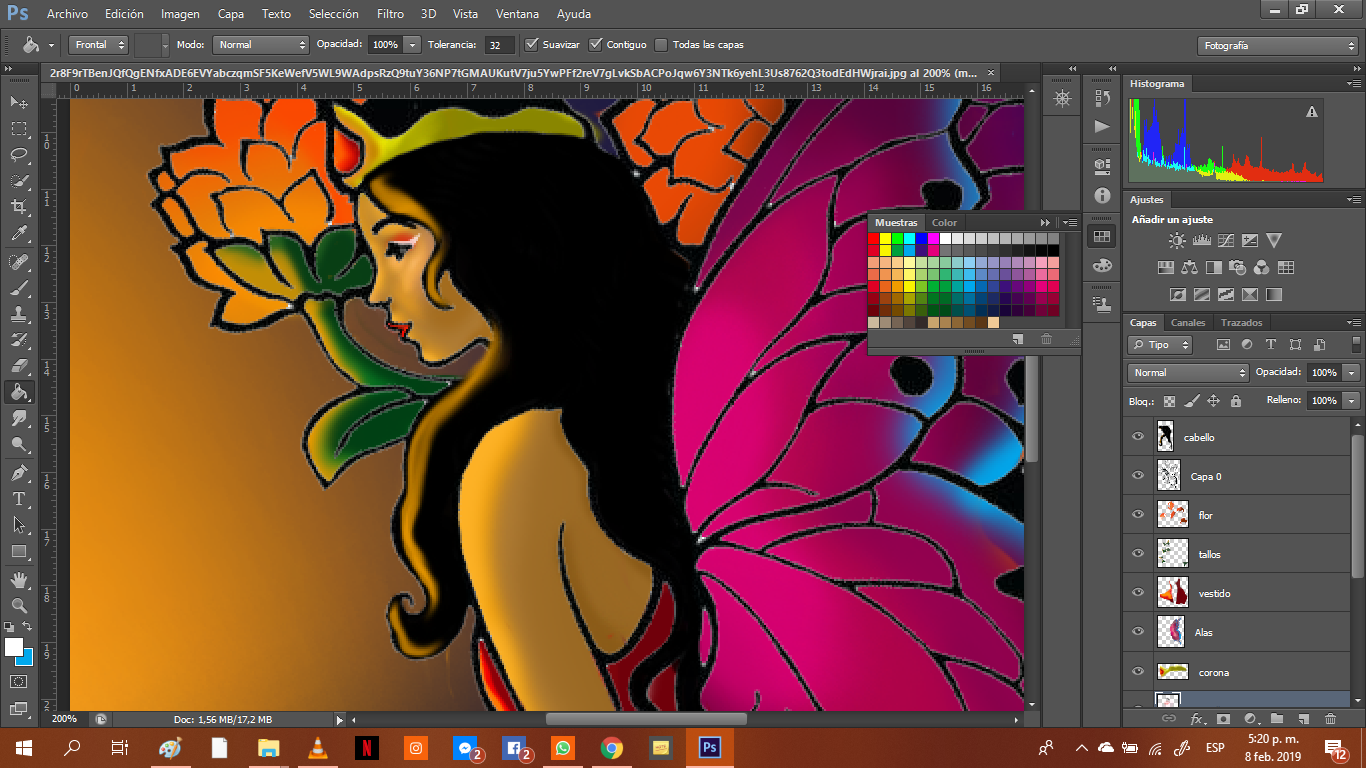Screen dimensions: 1366x768
Task: Hide the vestido layer
Action: pyautogui.click(x=1138, y=593)
